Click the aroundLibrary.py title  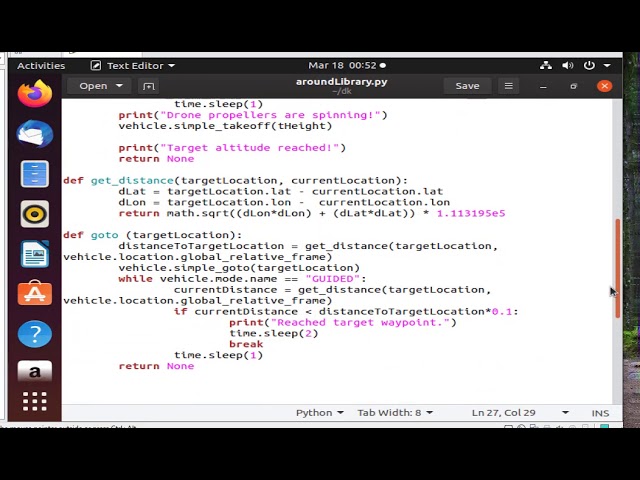pos(342,82)
